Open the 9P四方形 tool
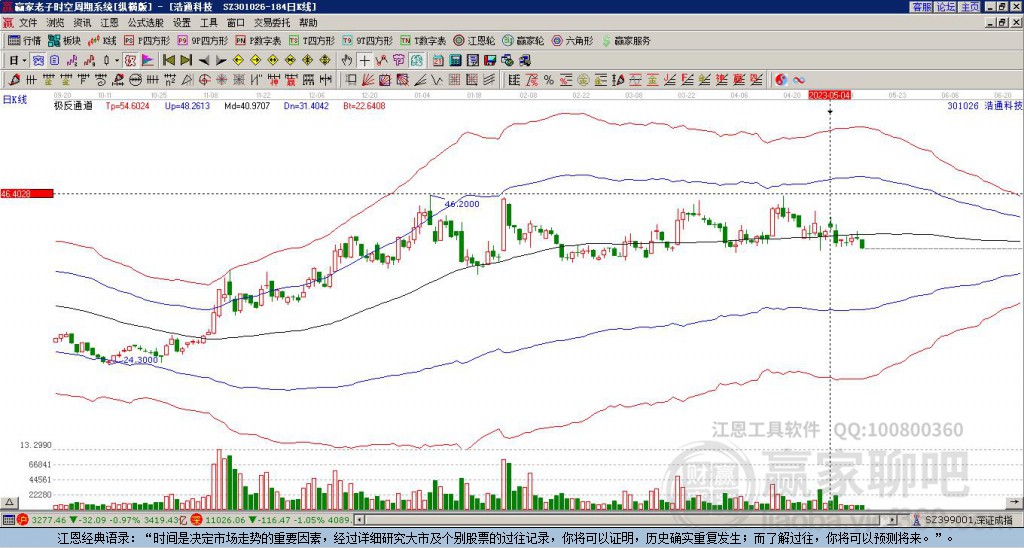 pyautogui.click(x=202, y=40)
